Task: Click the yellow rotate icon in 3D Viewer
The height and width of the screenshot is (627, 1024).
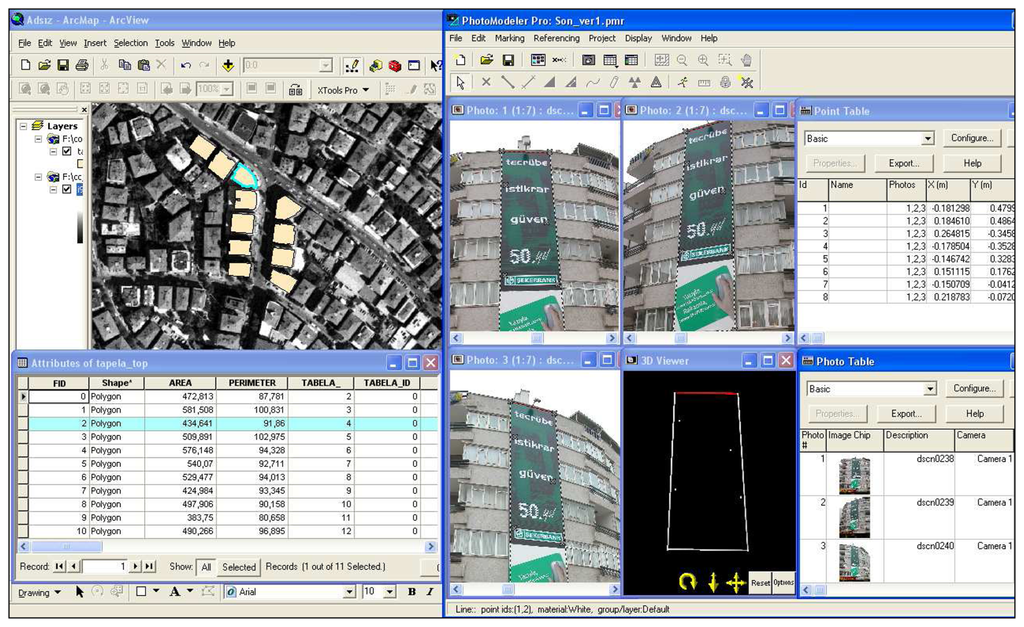Action: 686,581
